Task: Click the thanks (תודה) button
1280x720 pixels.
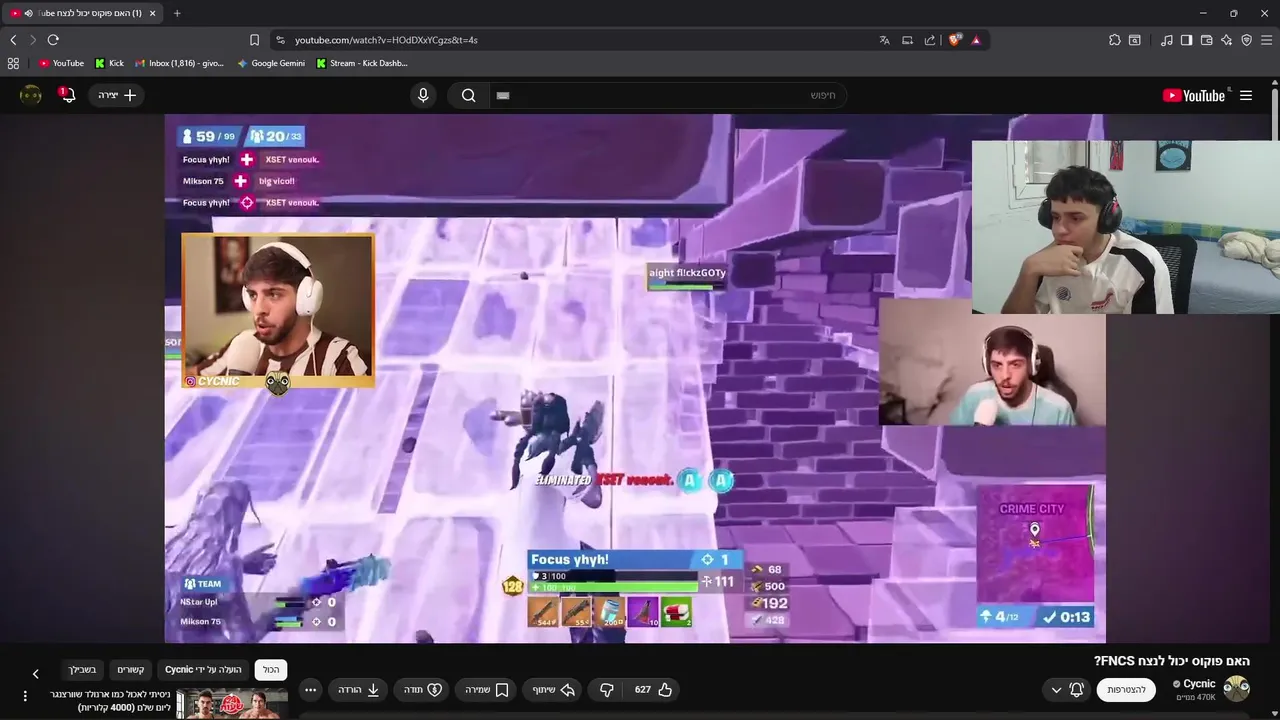Action: click(423, 689)
